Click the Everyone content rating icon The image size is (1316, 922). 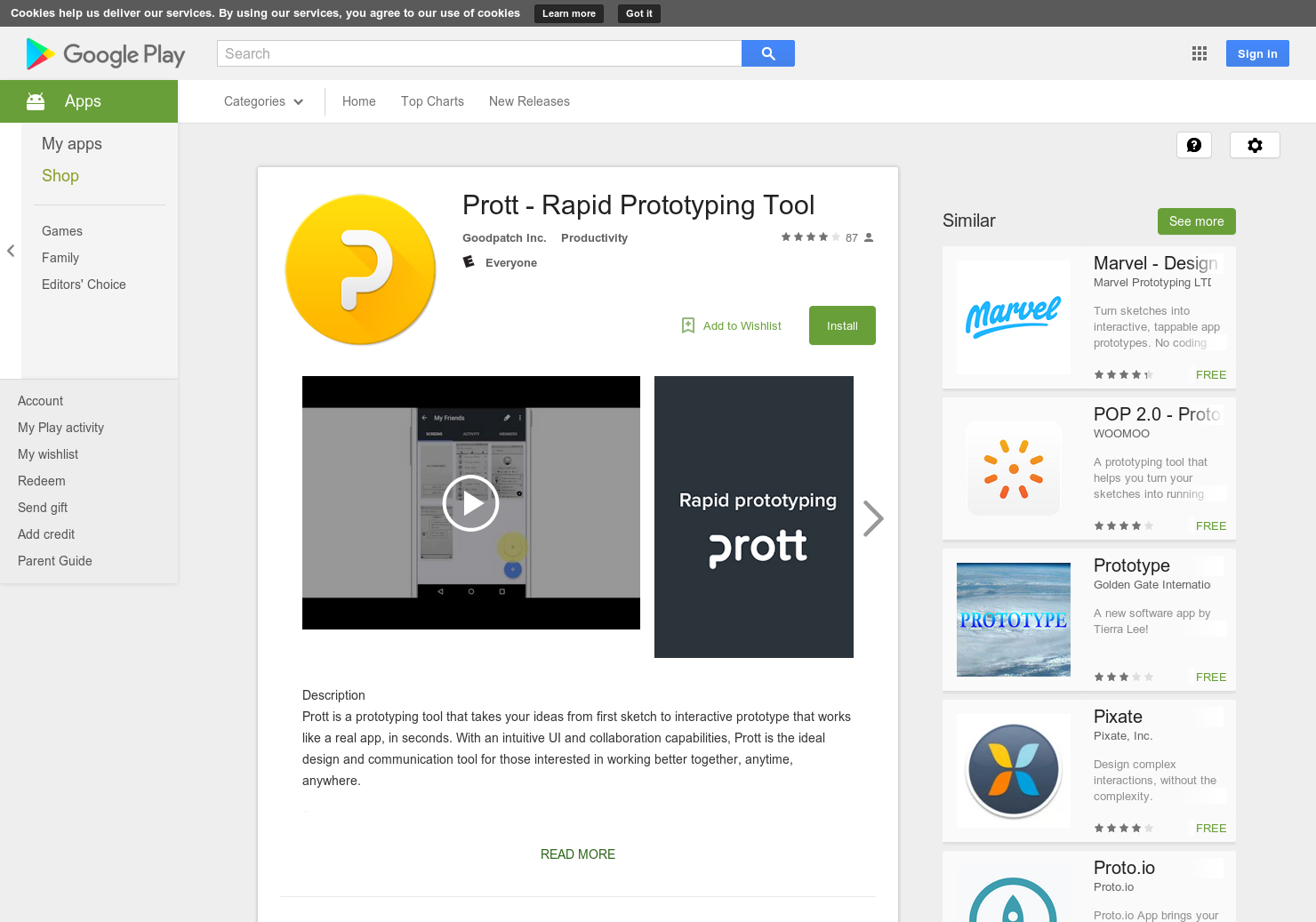pos(469,261)
